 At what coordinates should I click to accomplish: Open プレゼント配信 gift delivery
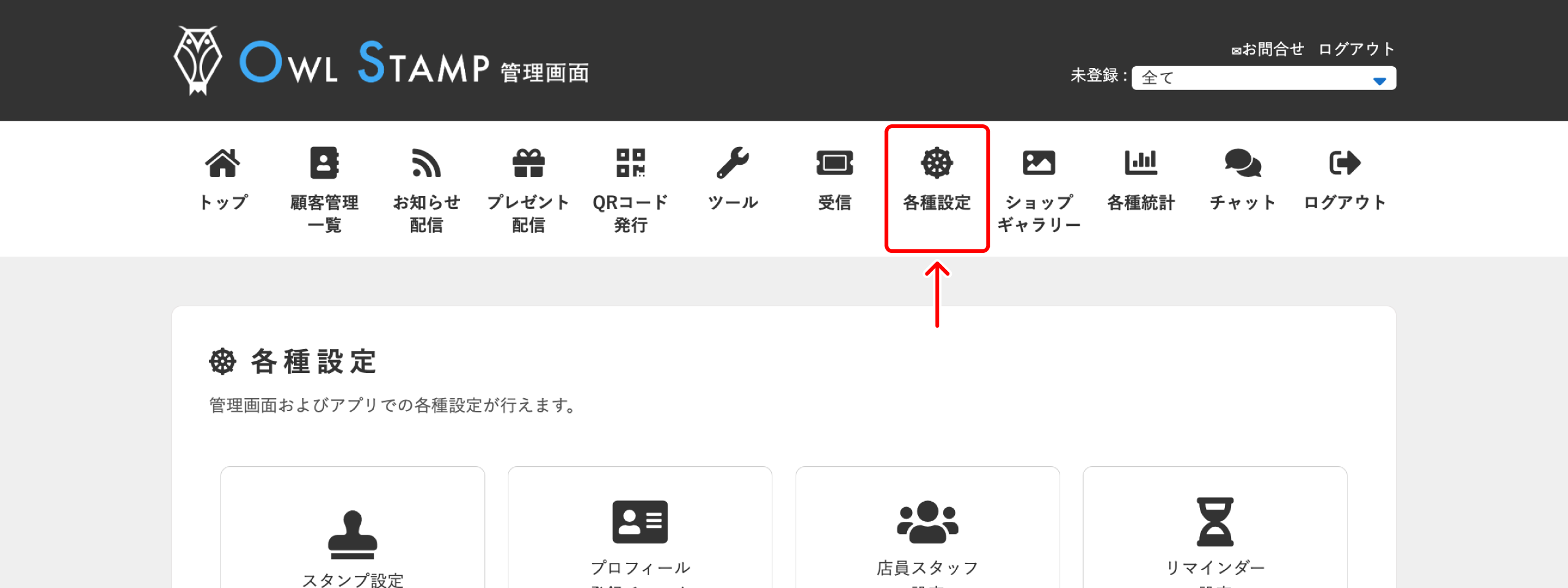(x=527, y=184)
